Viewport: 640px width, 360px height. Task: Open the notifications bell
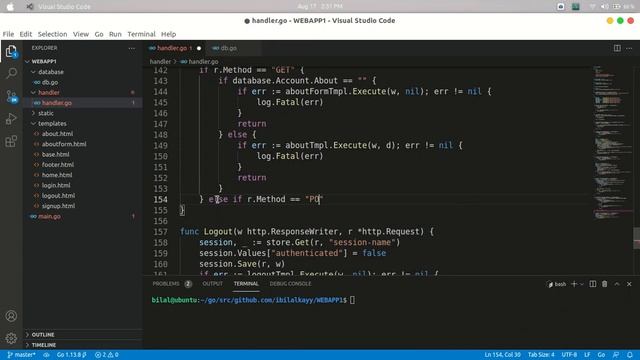(629, 355)
